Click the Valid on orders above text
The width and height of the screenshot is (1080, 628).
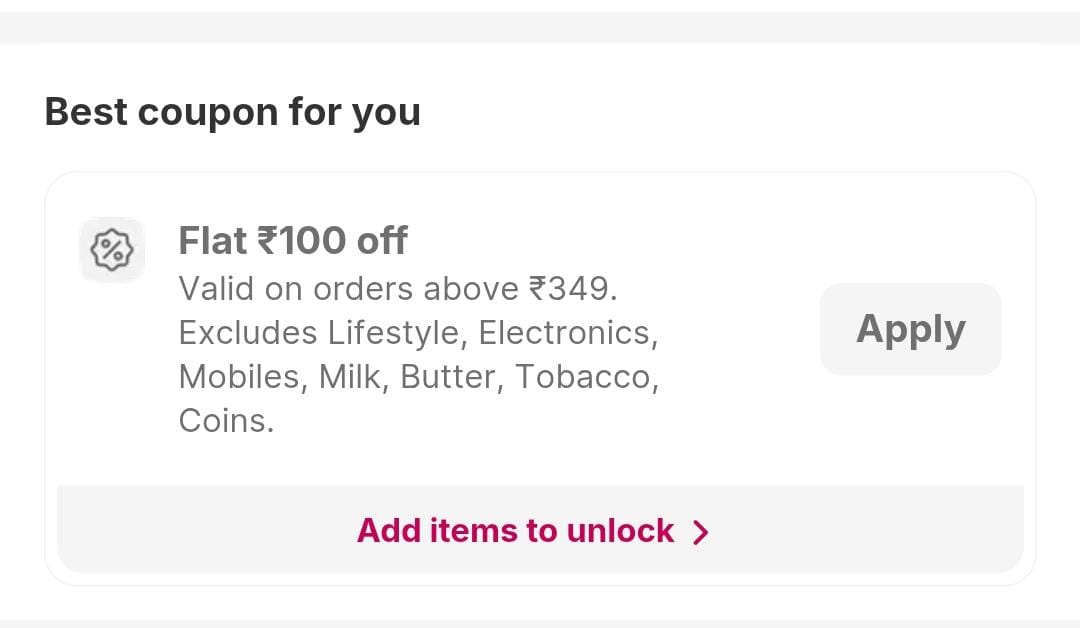point(350,289)
